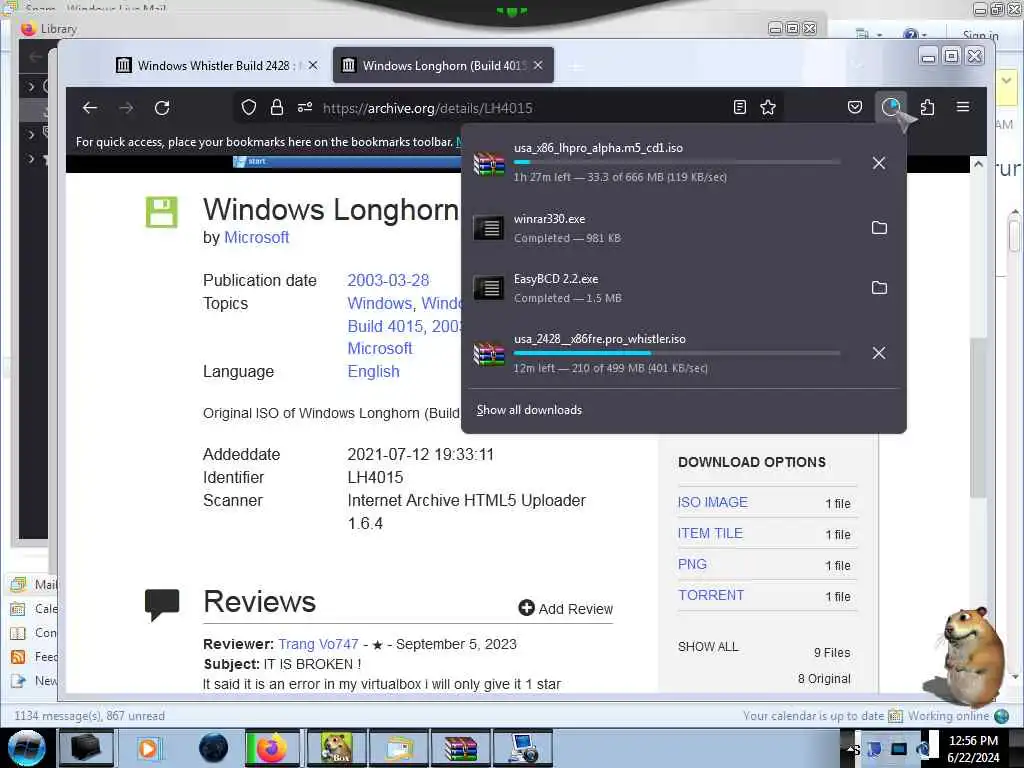Toggle the downloads panel button
Screen dimensions: 1024x768
[891, 108]
